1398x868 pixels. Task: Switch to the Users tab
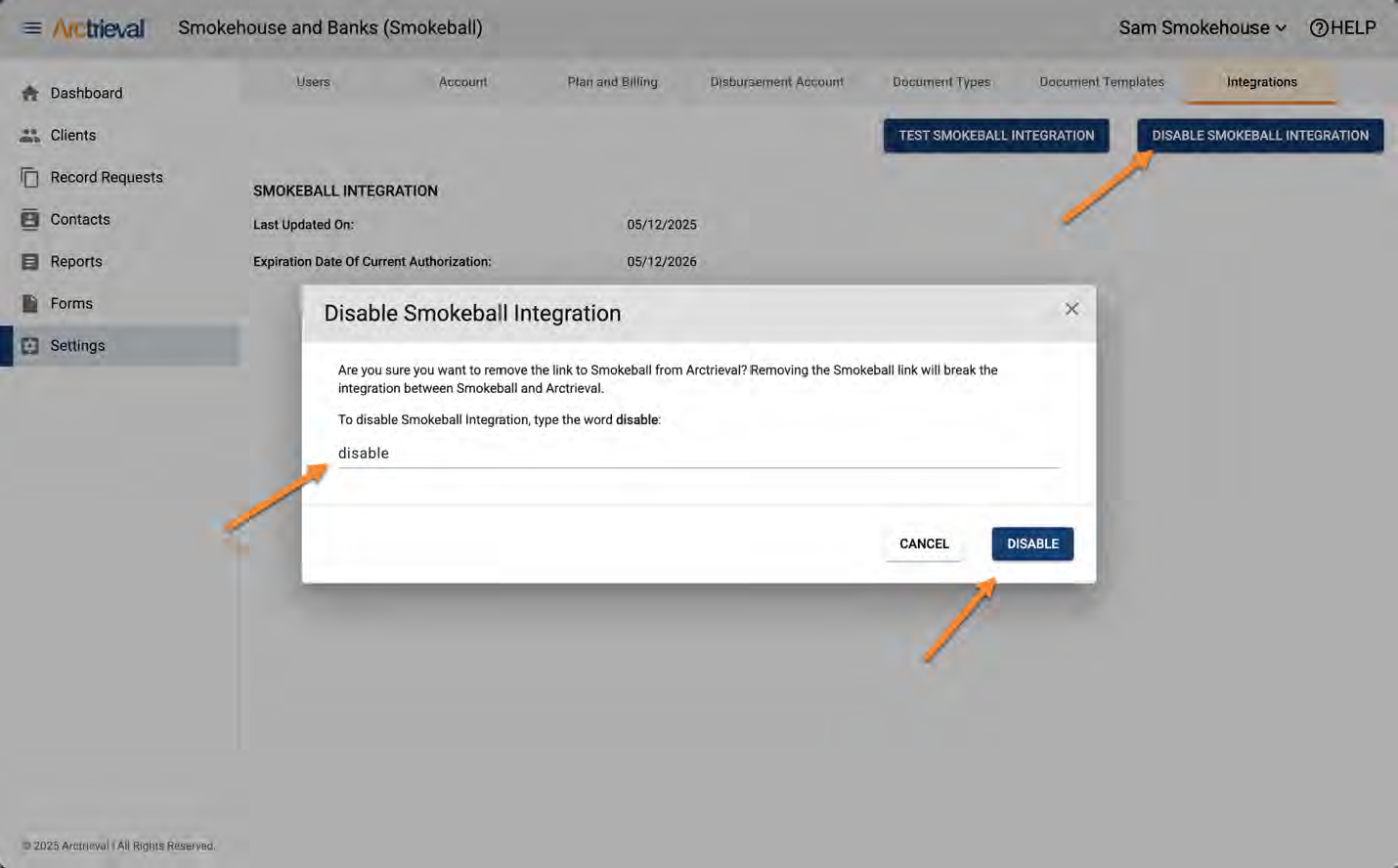313,82
